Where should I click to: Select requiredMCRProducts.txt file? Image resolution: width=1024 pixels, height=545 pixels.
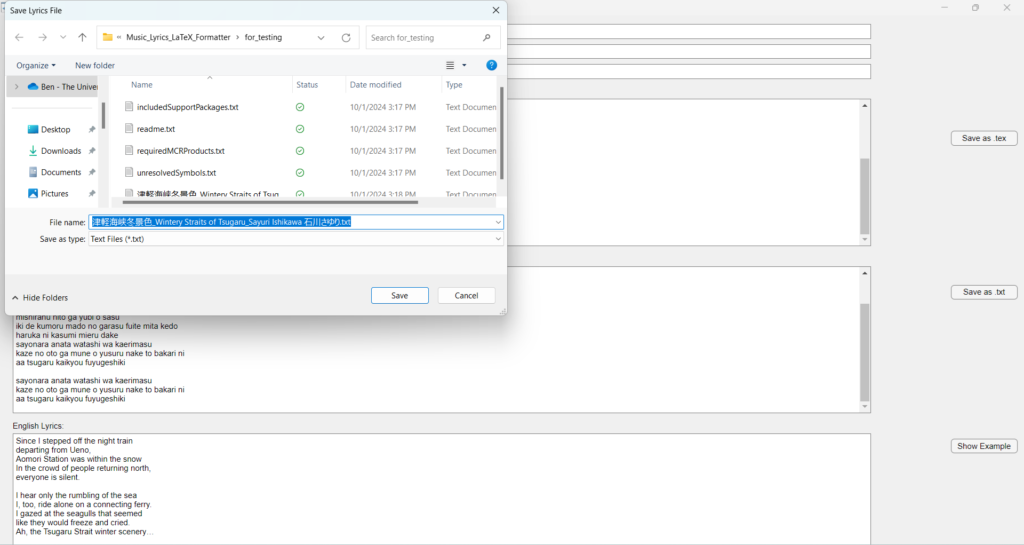[x=180, y=151]
